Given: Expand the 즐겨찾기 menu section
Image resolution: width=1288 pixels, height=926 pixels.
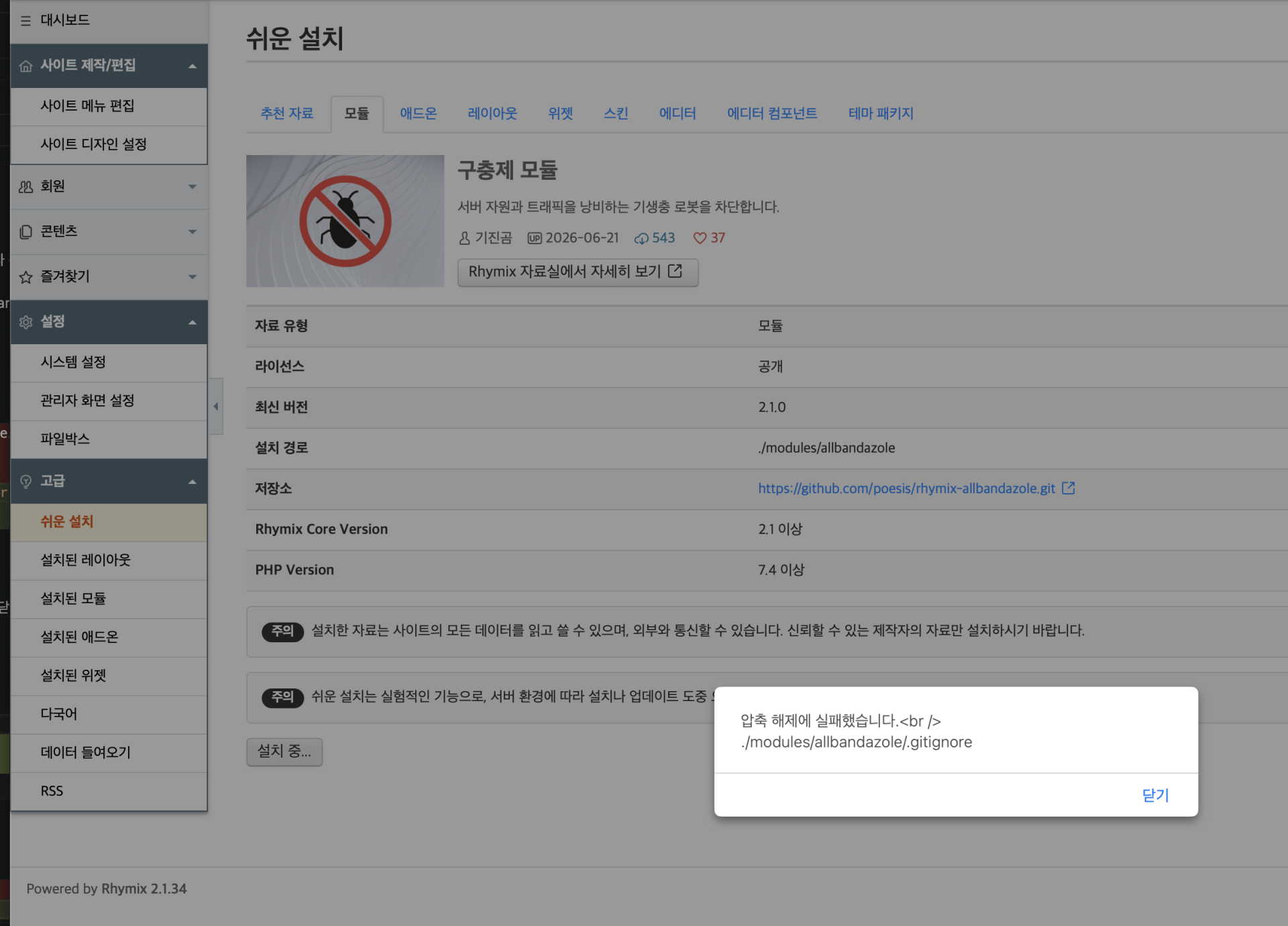Looking at the screenshot, I should click(193, 276).
